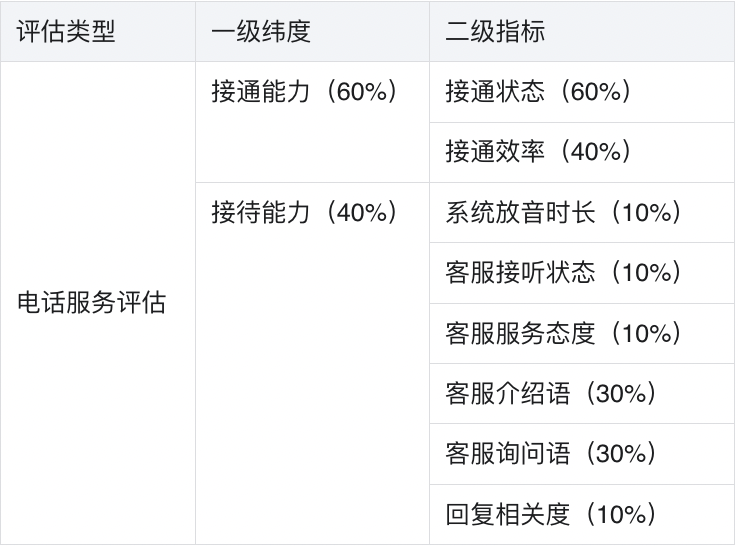
Task: Click the 40% weight after 接通效率
Action: point(601,152)
